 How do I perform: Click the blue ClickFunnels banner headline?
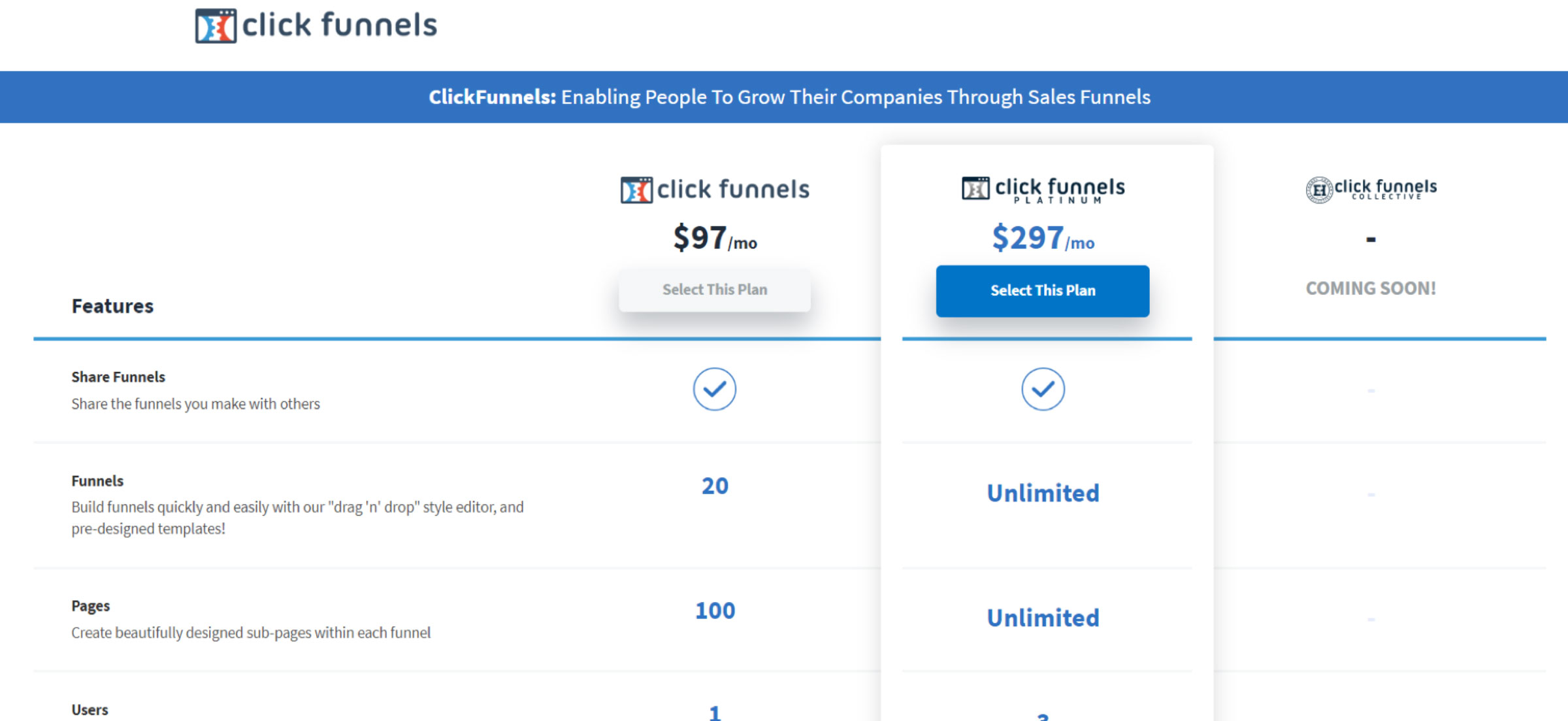click(x=789, y=97)
